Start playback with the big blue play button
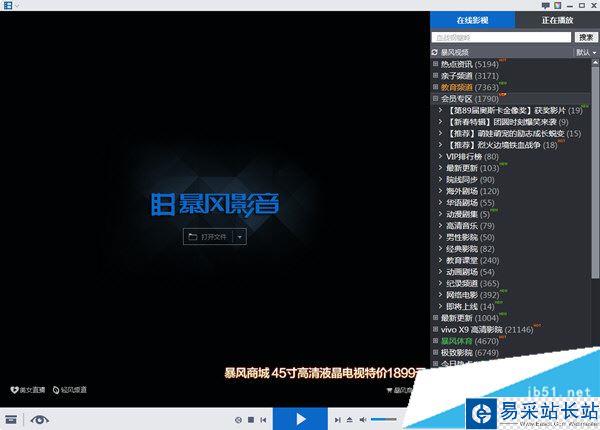 point(300,419)
